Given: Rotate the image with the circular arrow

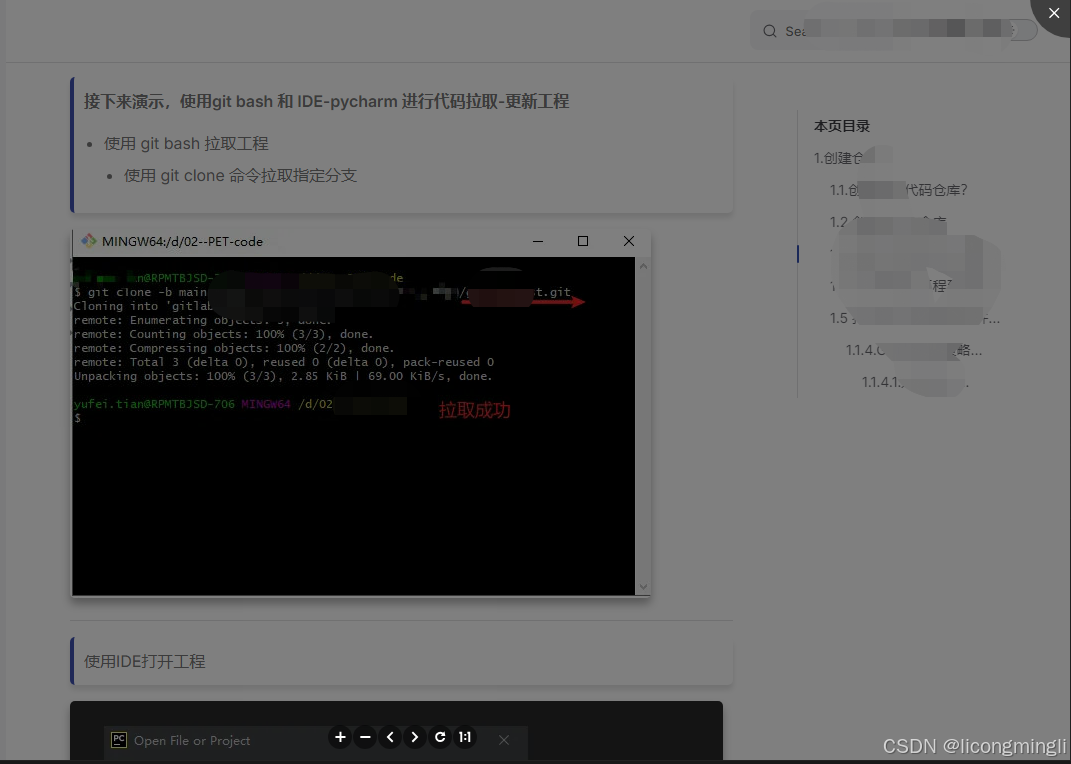Looking at the screenshot, I should point(440,737).
